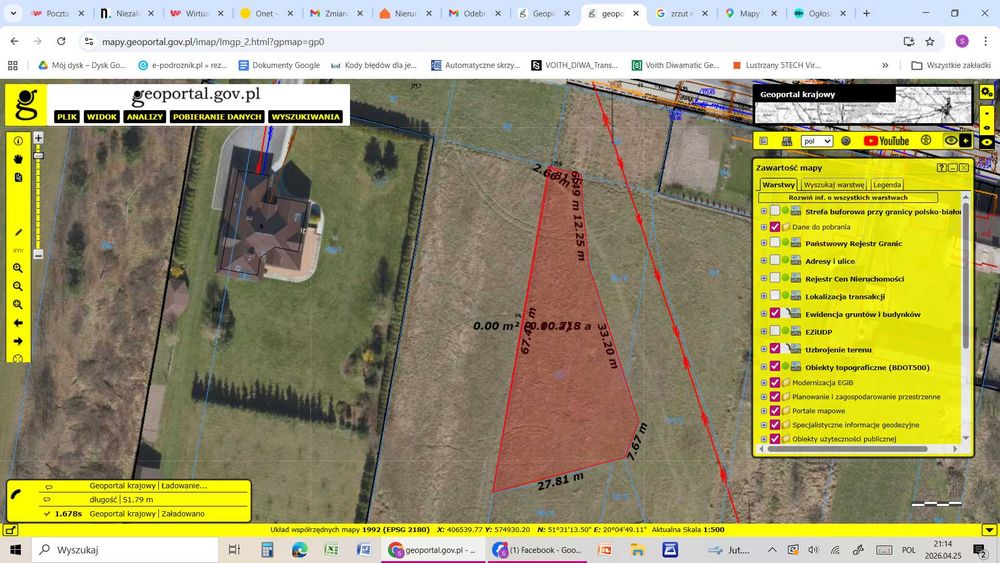Open the language dropdown 'pol'

click(x=816, y=141)
